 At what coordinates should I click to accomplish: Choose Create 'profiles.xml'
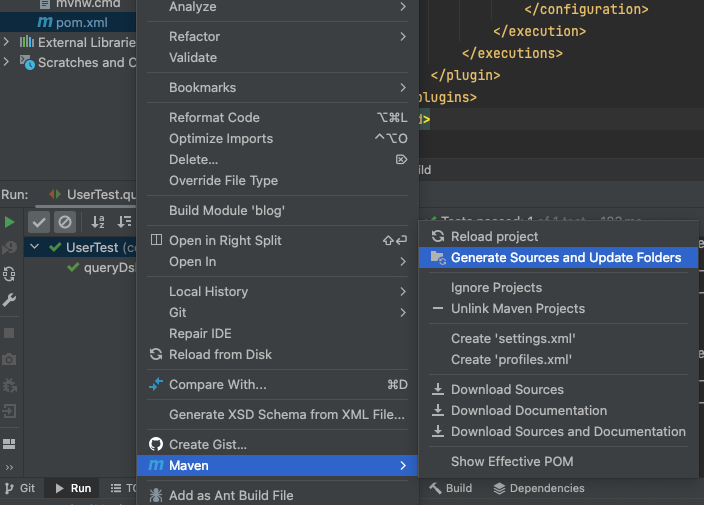tap(558, 360)
